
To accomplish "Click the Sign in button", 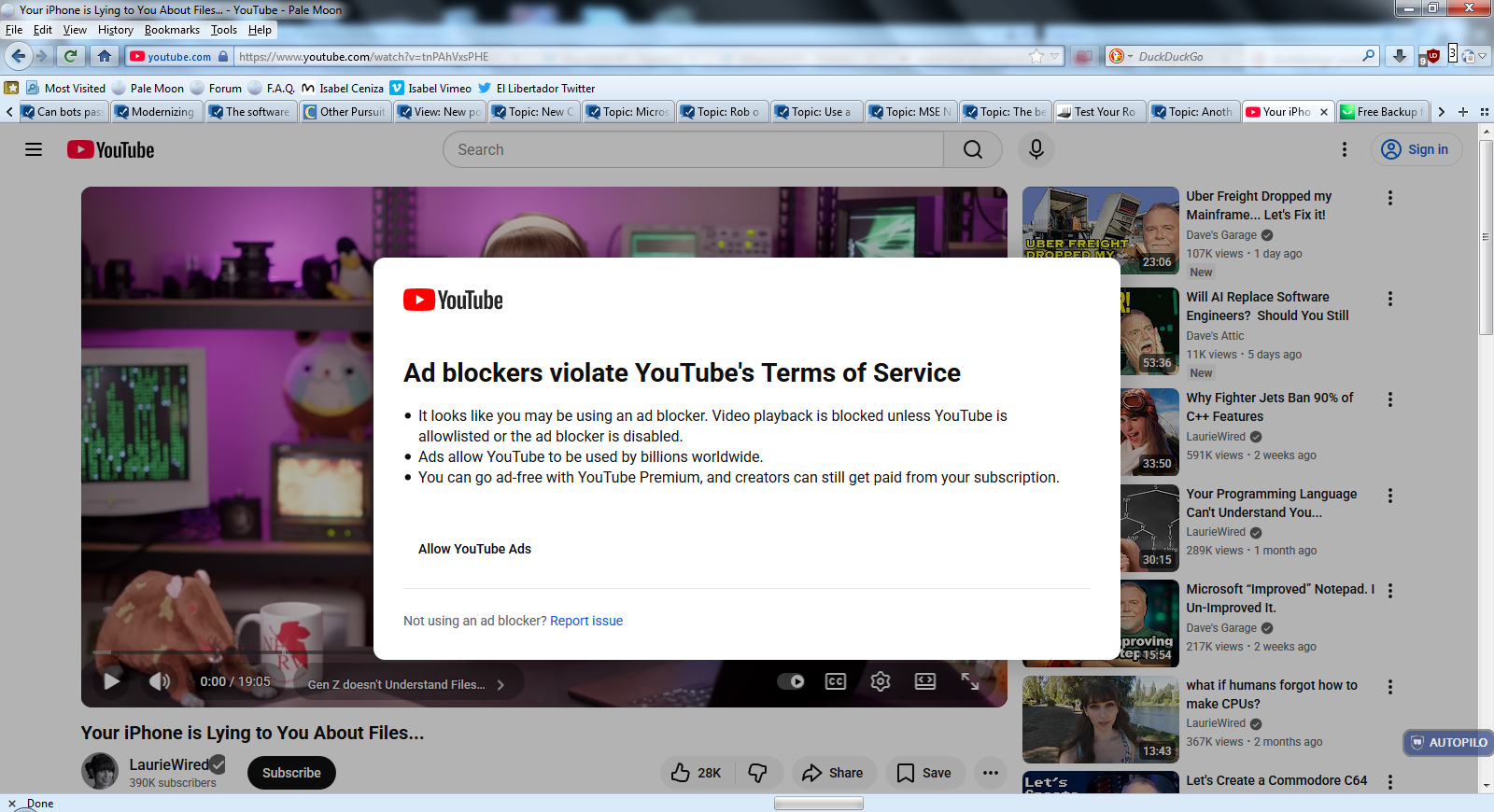I will tap(1416, 149).
